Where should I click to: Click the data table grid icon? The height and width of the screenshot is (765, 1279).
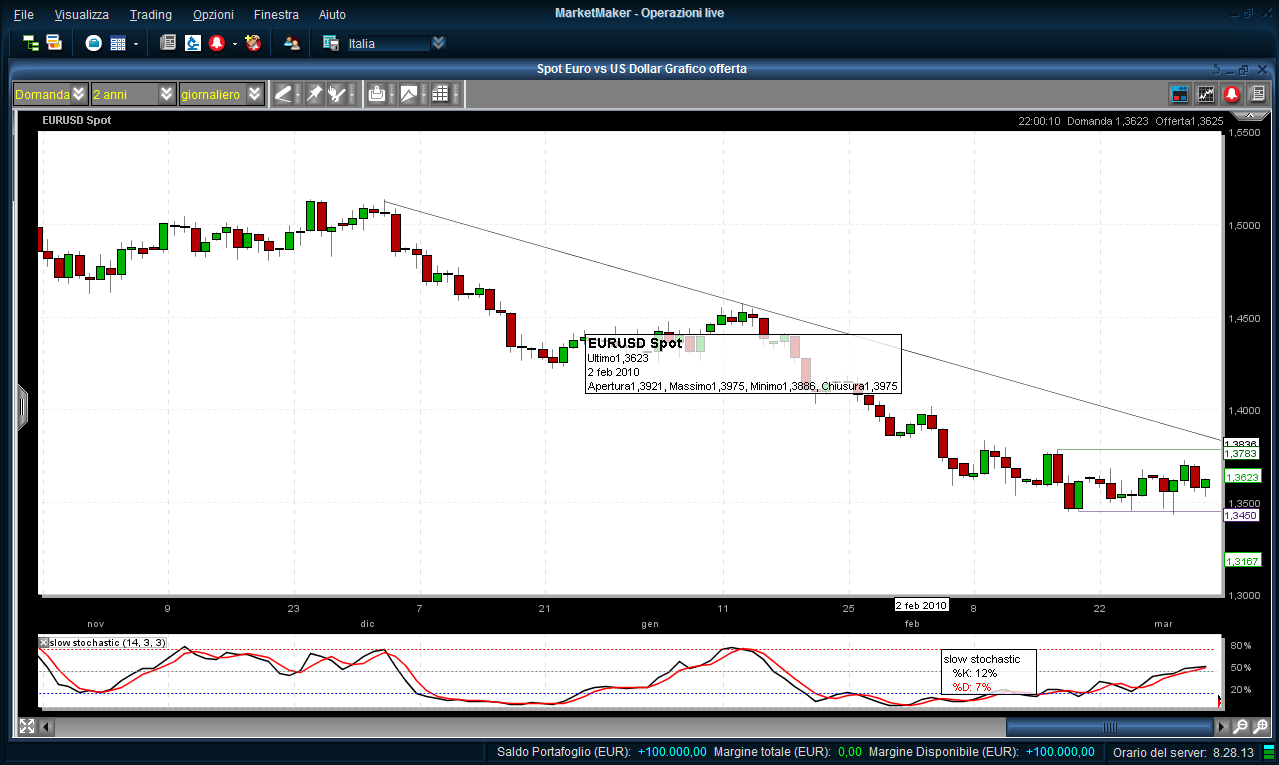point(440,94)
